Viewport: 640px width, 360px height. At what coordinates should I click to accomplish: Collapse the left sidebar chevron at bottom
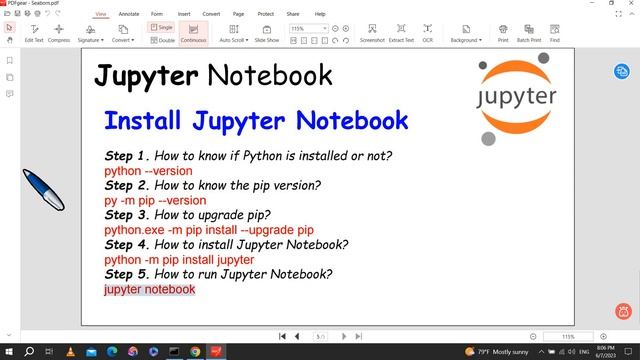(9, 335)
